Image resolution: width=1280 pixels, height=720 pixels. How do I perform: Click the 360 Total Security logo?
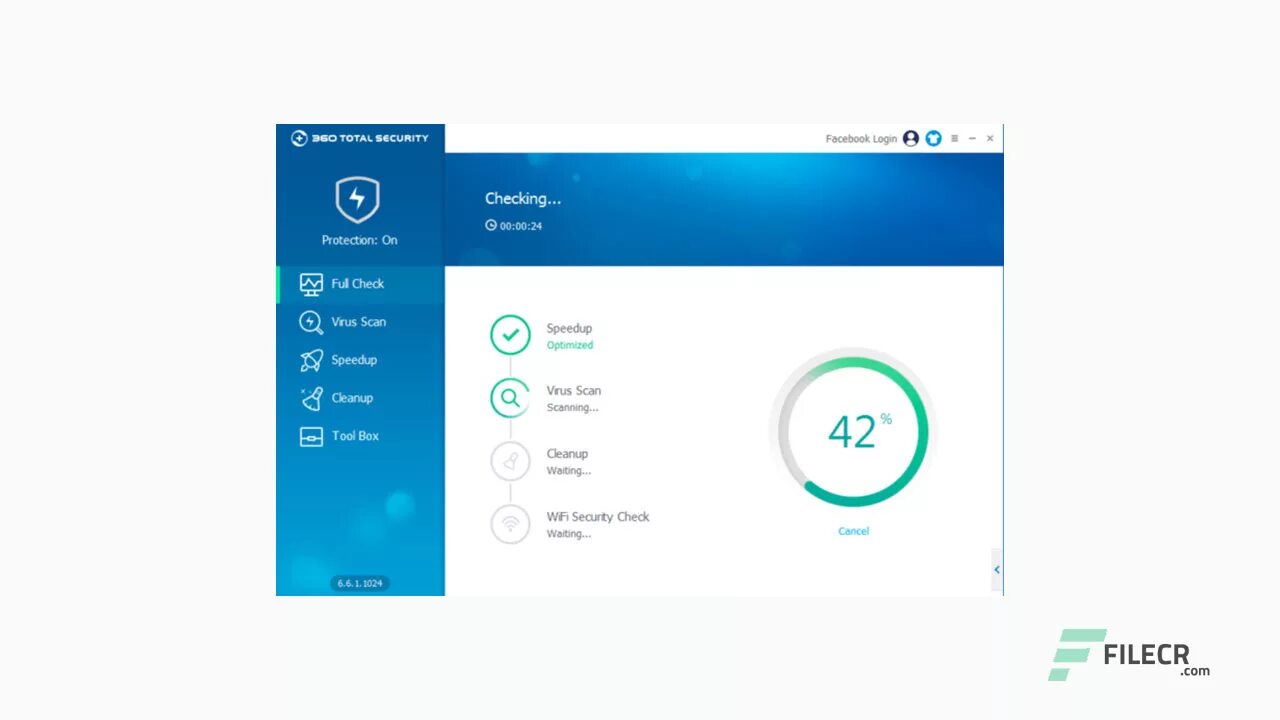[360, 138]
